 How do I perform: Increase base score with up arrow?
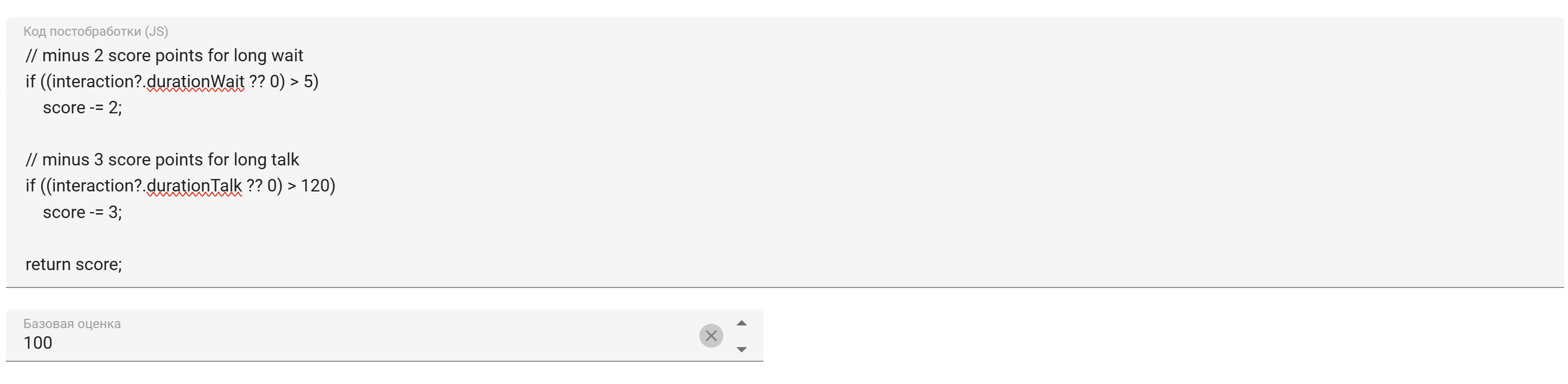pos(741,323)
